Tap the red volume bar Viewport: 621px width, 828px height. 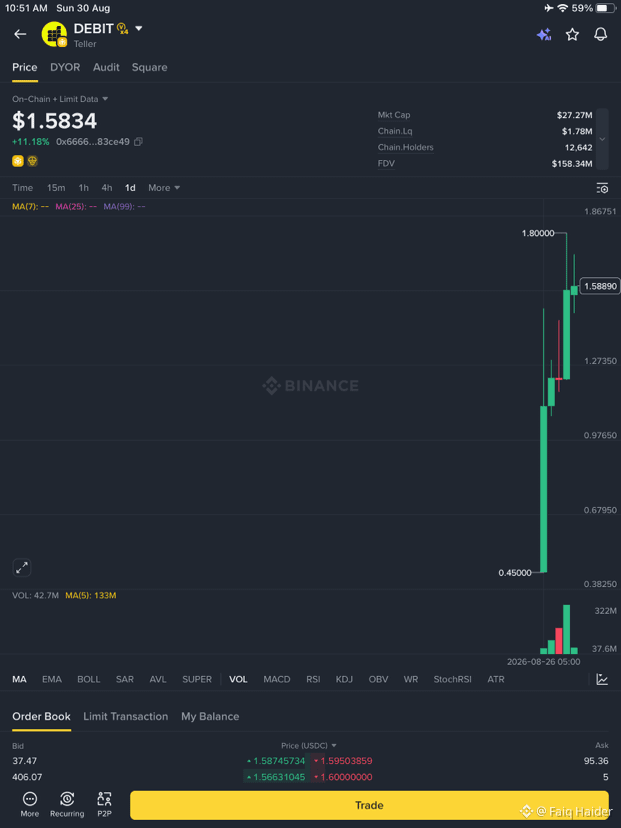[559, 641]
